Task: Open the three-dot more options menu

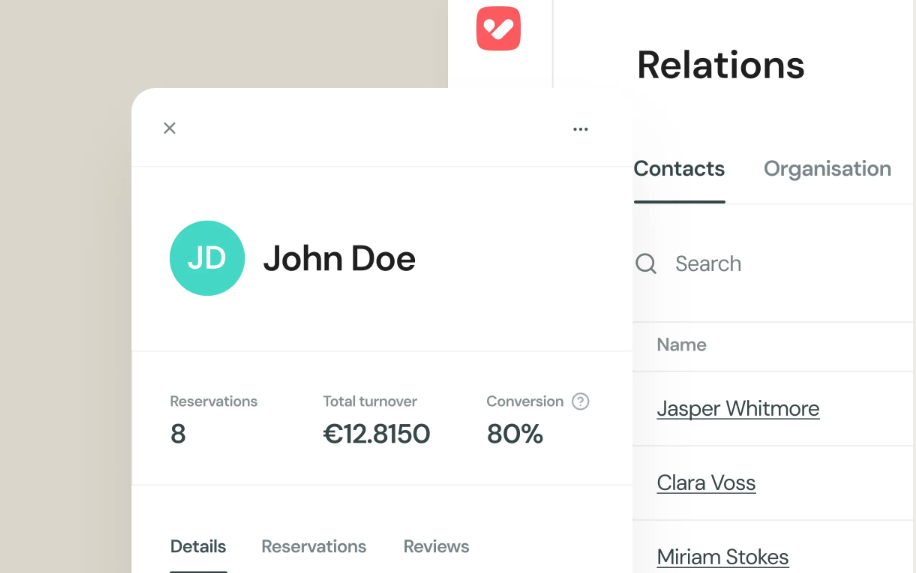Action: 580,129
